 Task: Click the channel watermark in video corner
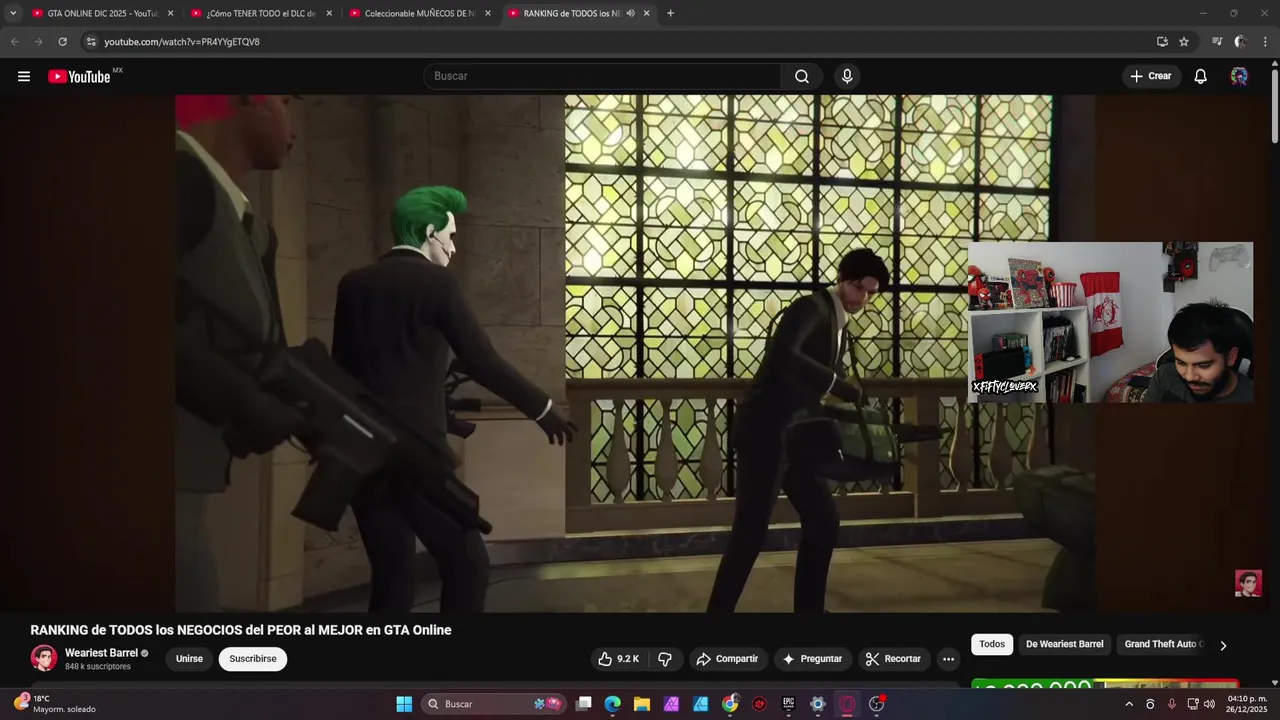point(1248,583)
